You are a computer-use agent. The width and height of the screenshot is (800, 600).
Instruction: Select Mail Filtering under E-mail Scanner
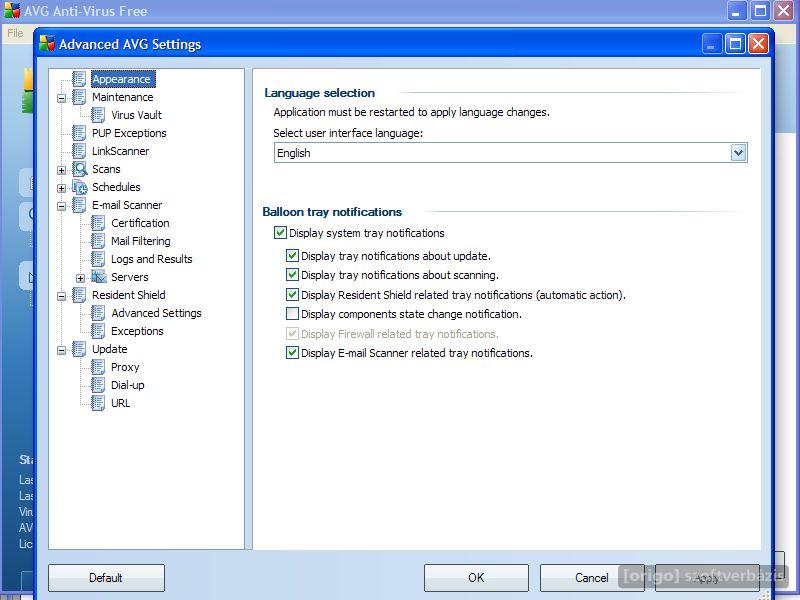141,241
